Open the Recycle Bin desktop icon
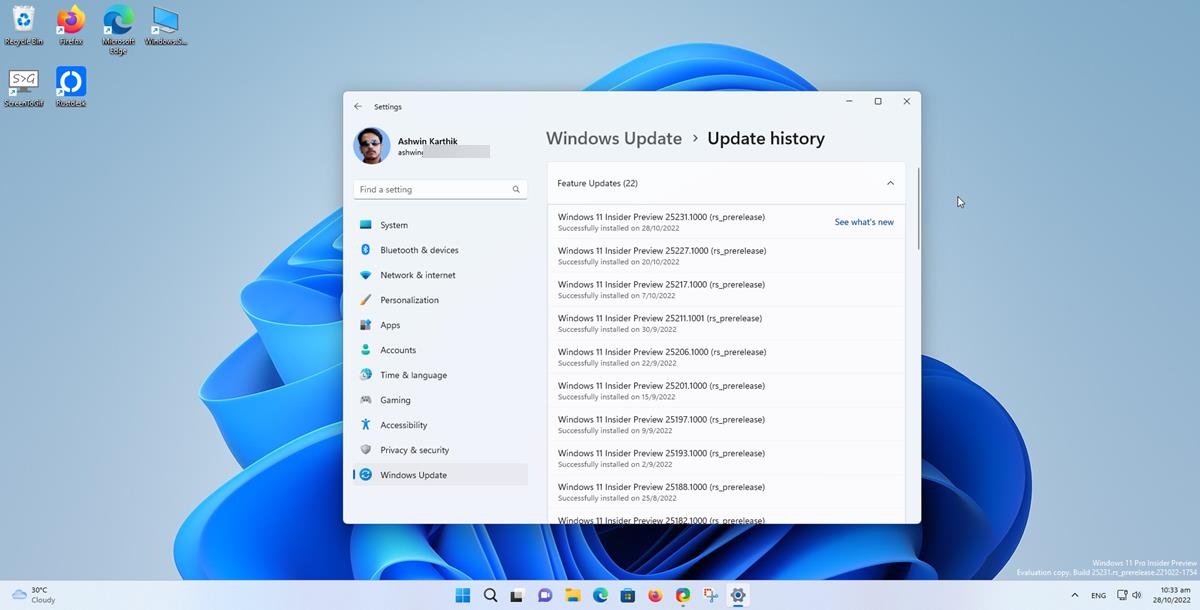 23,25
